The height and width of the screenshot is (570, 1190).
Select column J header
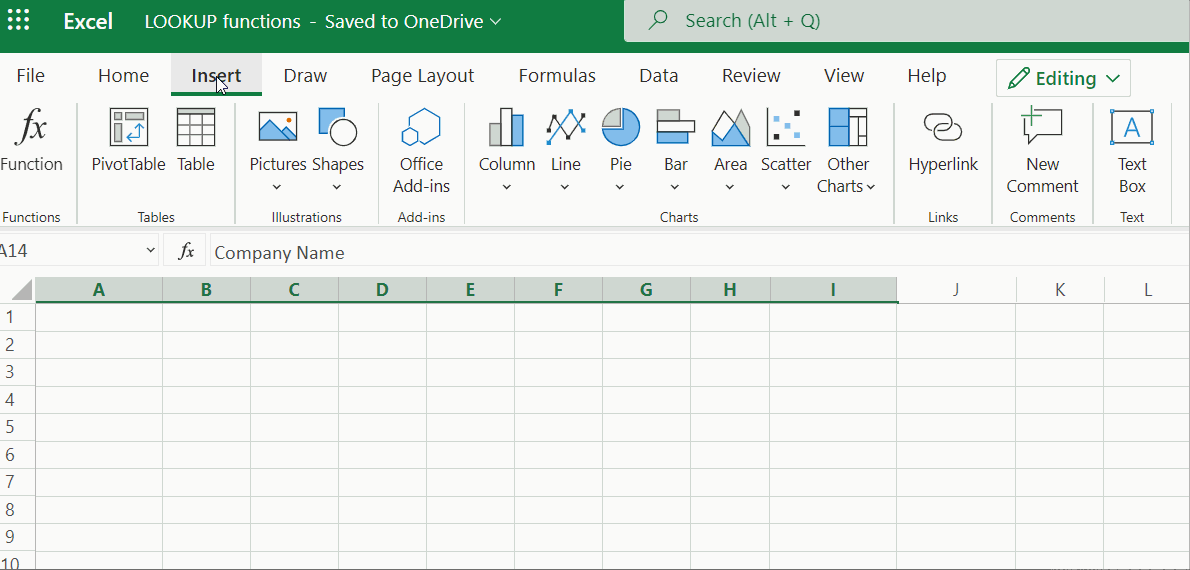coord(956,289)
